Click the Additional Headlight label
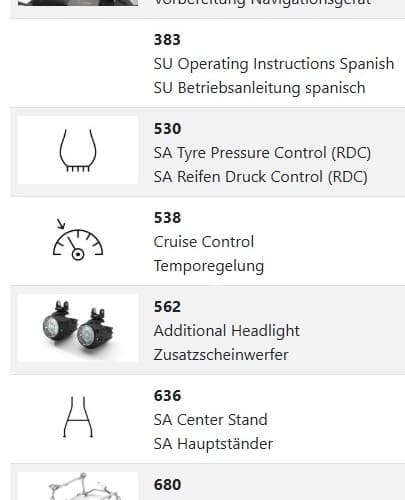 227,331
